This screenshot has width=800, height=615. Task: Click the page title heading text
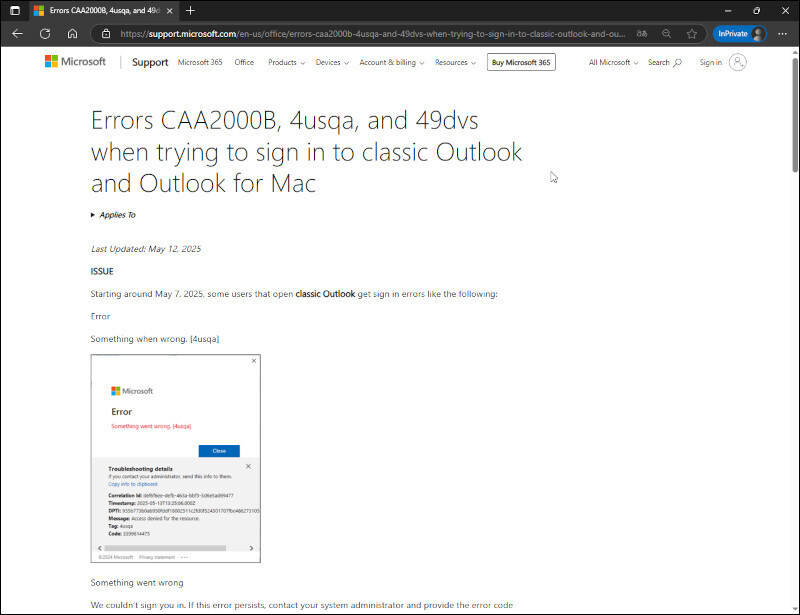(x=307, y=152)
